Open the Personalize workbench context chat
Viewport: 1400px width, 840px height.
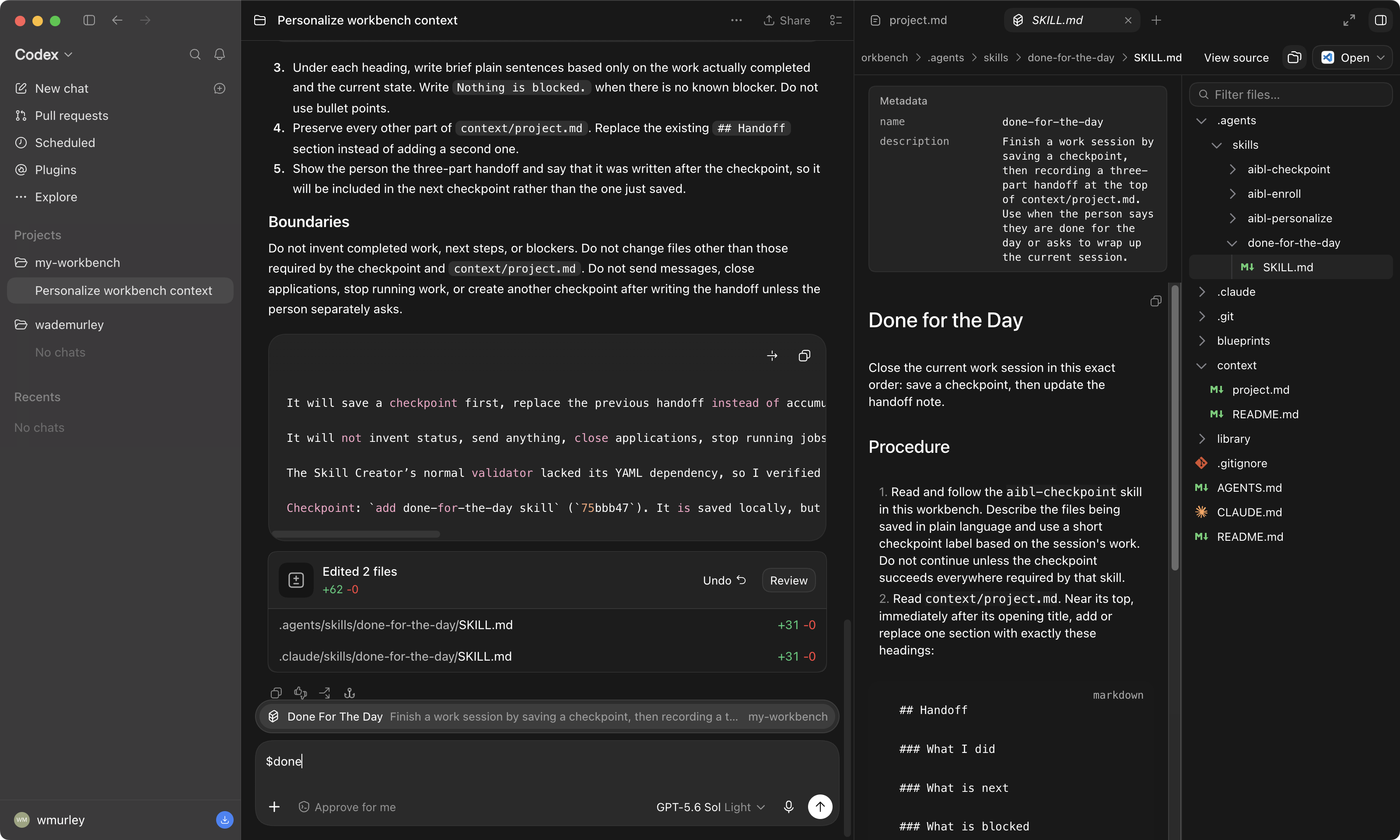click(x=120, y=290)
